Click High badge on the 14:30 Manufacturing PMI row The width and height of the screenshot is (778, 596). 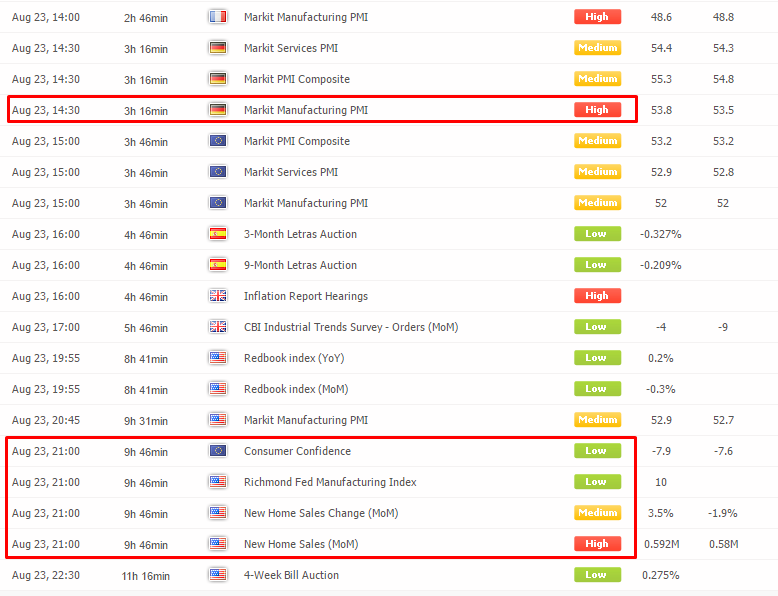(x=597, y=110)
